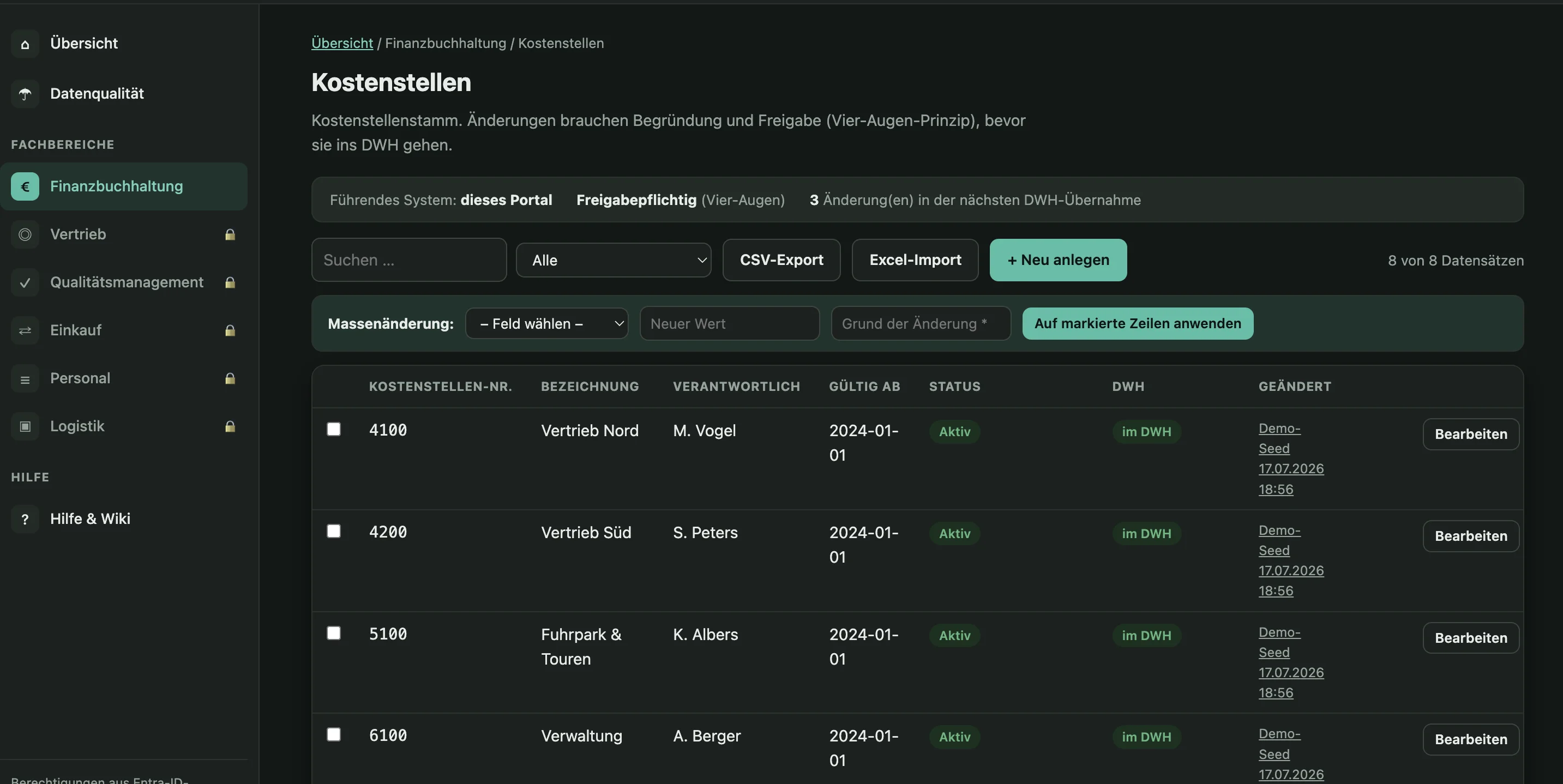
Task: Mark the checkbox for 6100 Verwaltung
Action: [x=334, y=734]
